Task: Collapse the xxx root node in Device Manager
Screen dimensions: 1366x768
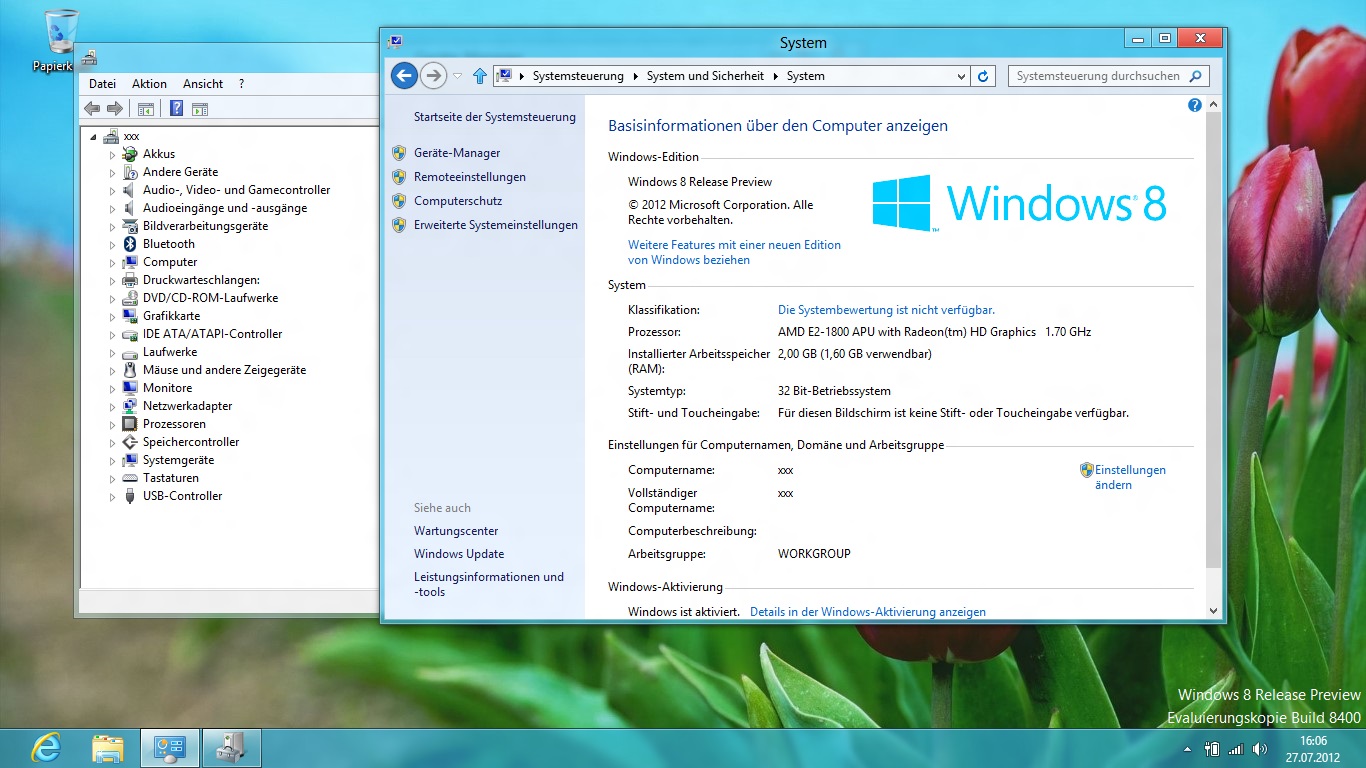Action: coord(93,137)
